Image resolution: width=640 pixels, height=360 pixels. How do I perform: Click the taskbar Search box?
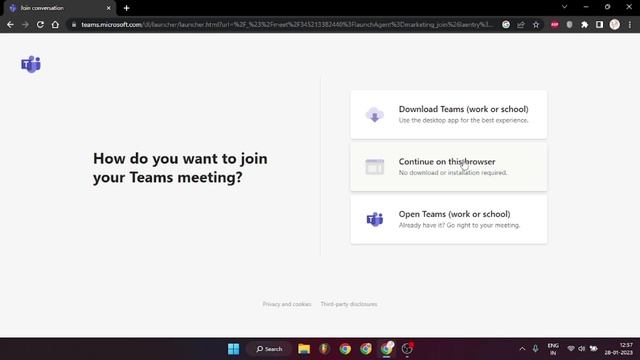tap(269, 349)
